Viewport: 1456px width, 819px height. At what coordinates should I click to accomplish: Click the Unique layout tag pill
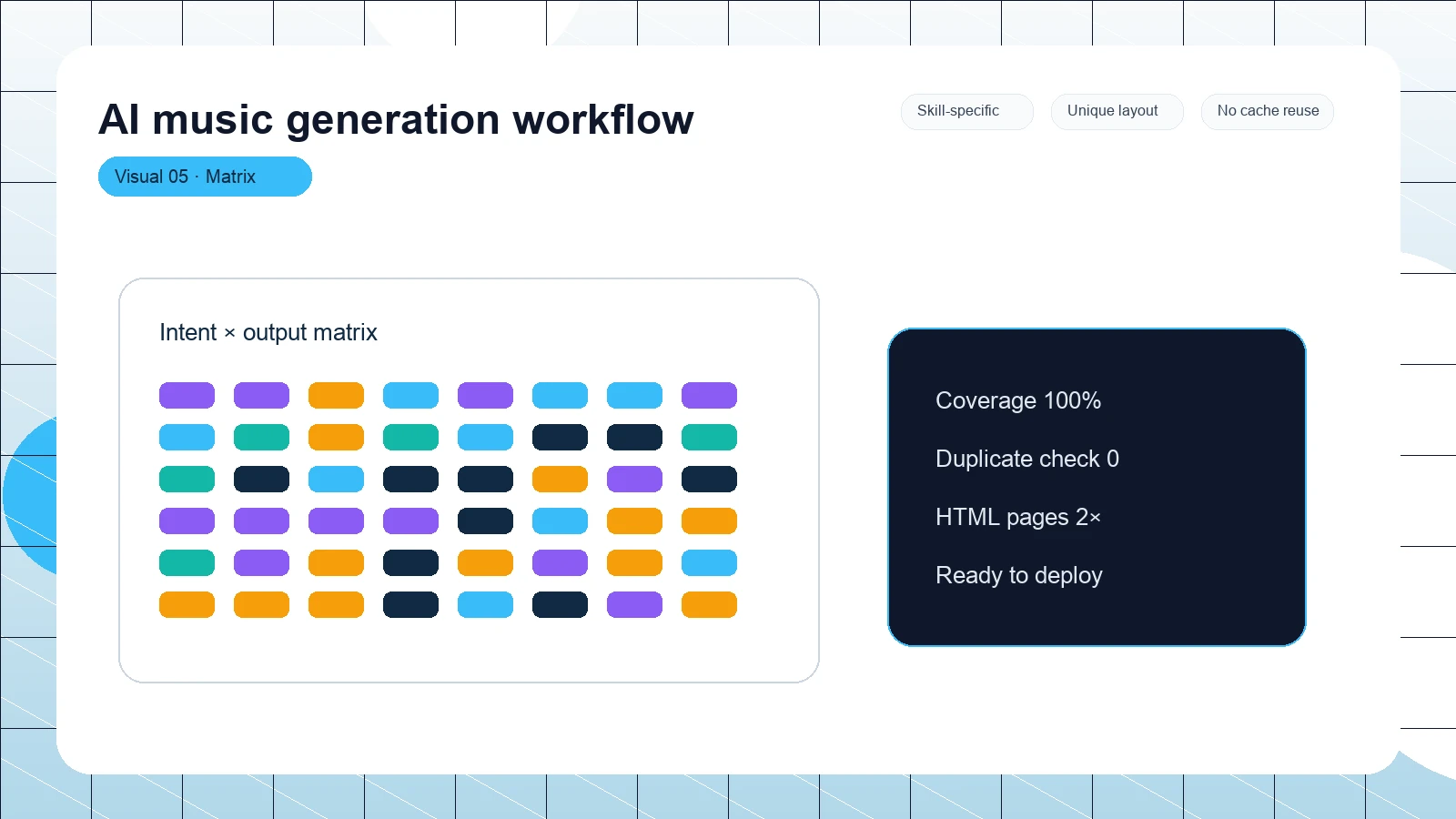coord(1117,111)
